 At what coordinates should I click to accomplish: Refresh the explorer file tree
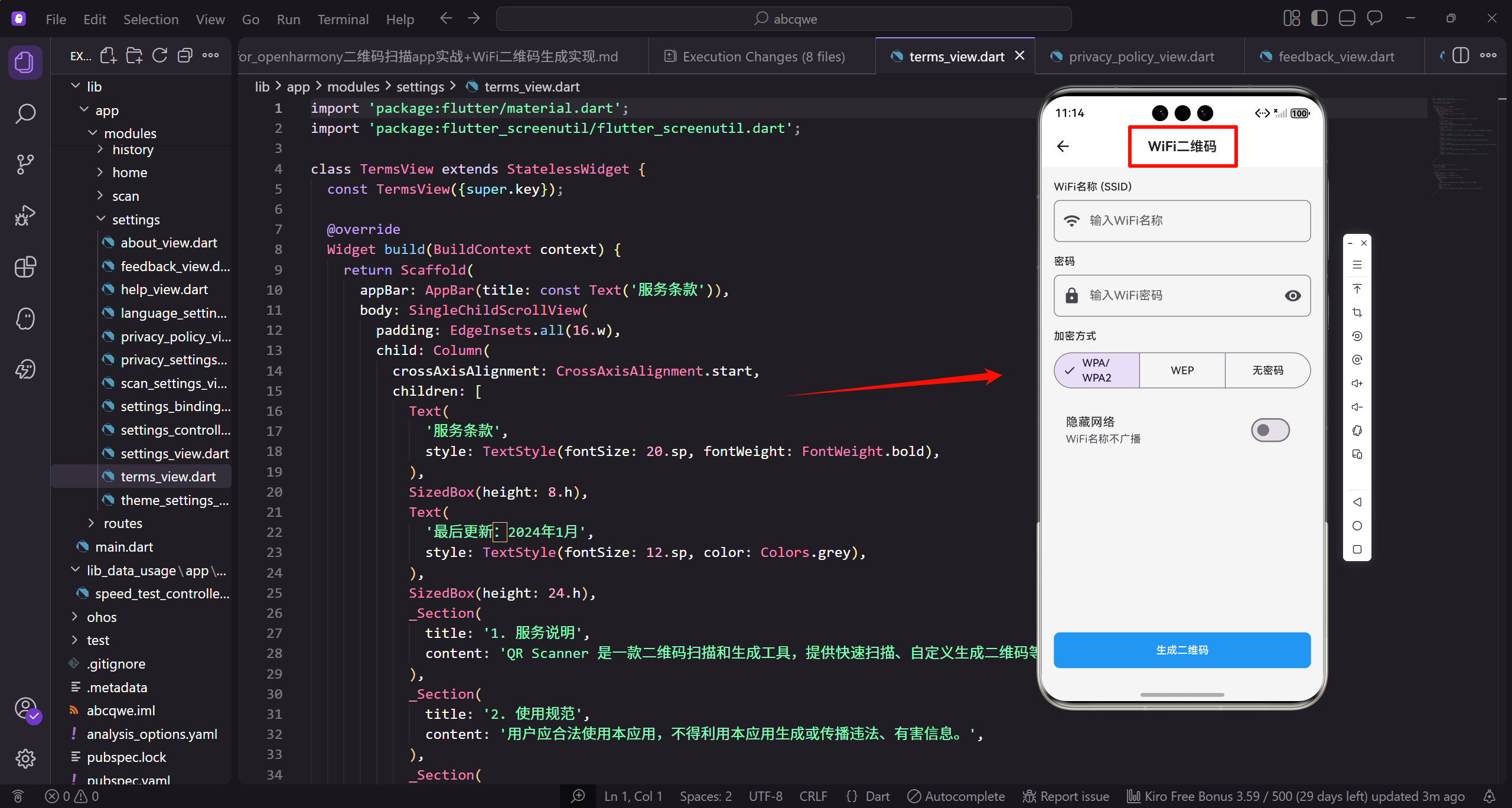pos(159,56)
